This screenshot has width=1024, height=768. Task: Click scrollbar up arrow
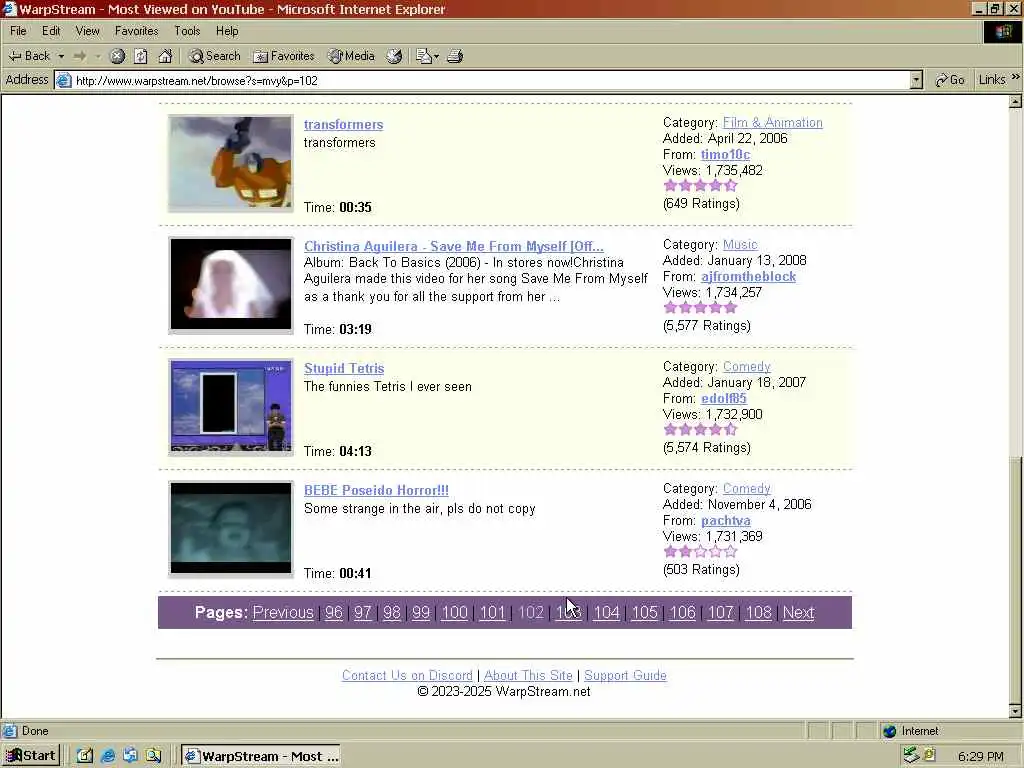1015,101
